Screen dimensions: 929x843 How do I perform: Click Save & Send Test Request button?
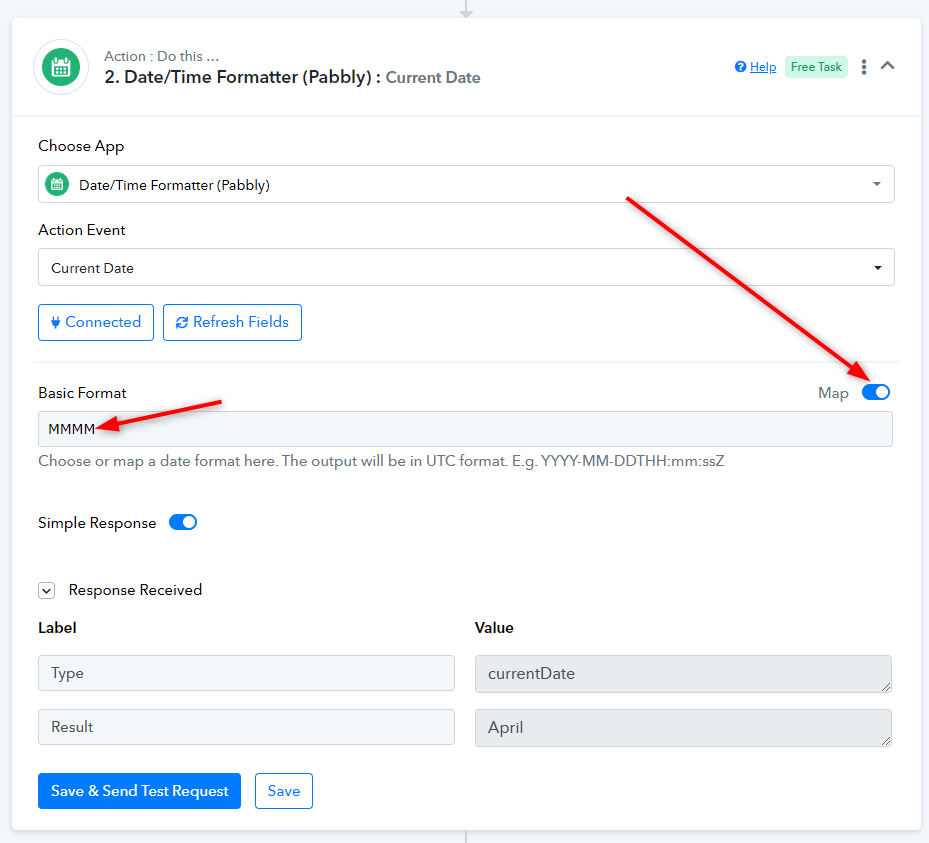(139, 791)
